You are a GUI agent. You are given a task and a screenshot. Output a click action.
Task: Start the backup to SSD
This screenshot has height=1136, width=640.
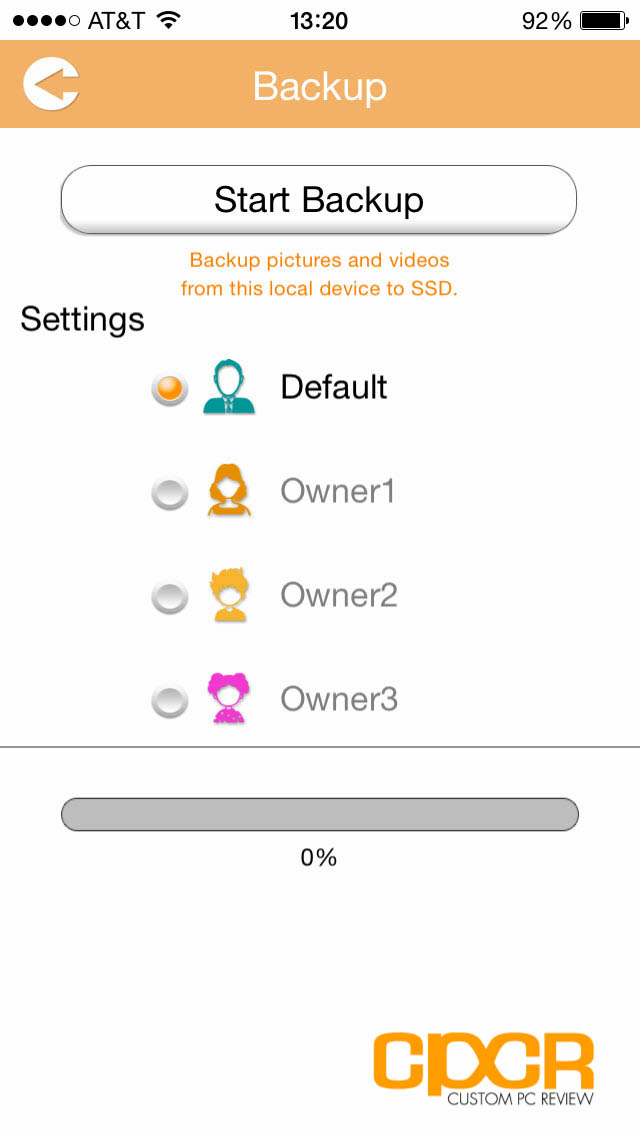coord(319,199)
